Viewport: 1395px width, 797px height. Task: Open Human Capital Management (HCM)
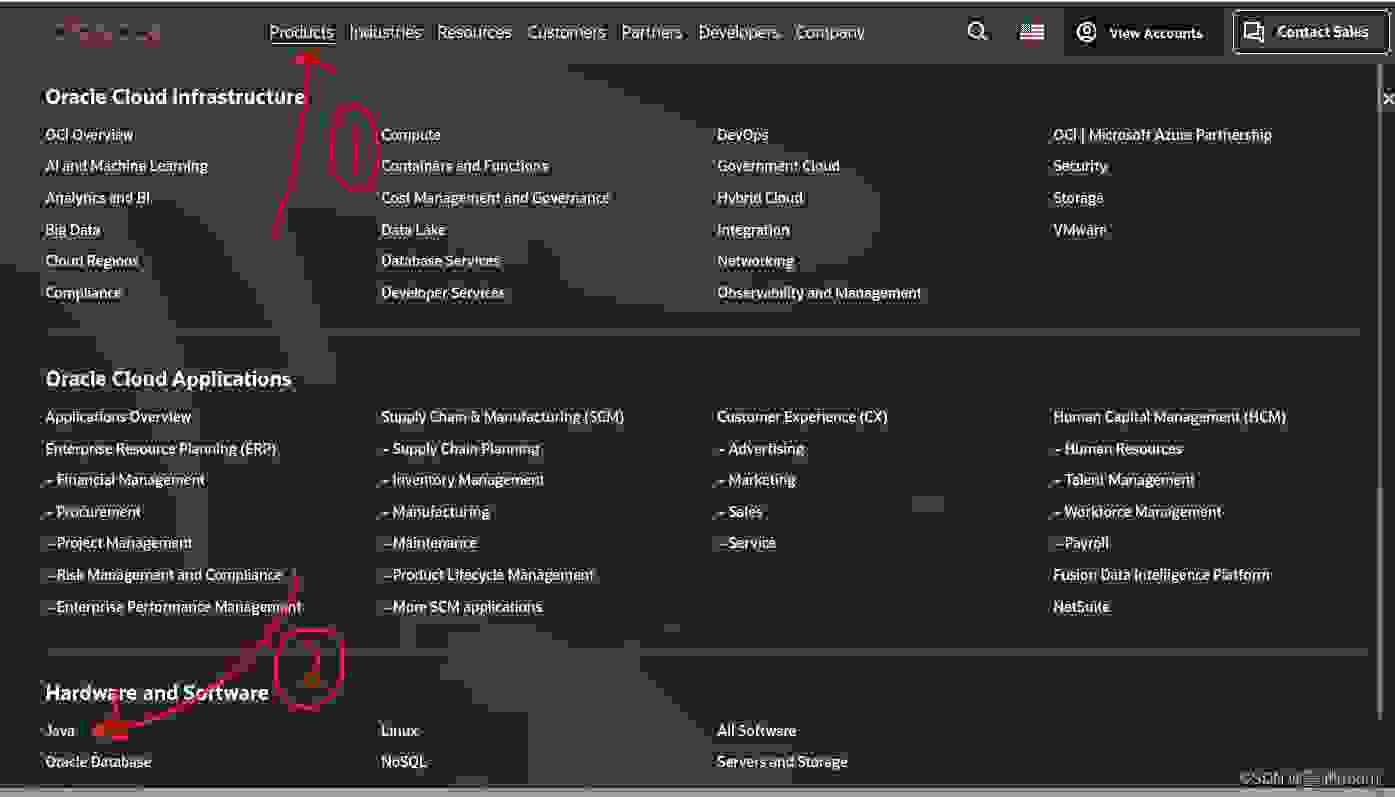(x=1169, y=417)
